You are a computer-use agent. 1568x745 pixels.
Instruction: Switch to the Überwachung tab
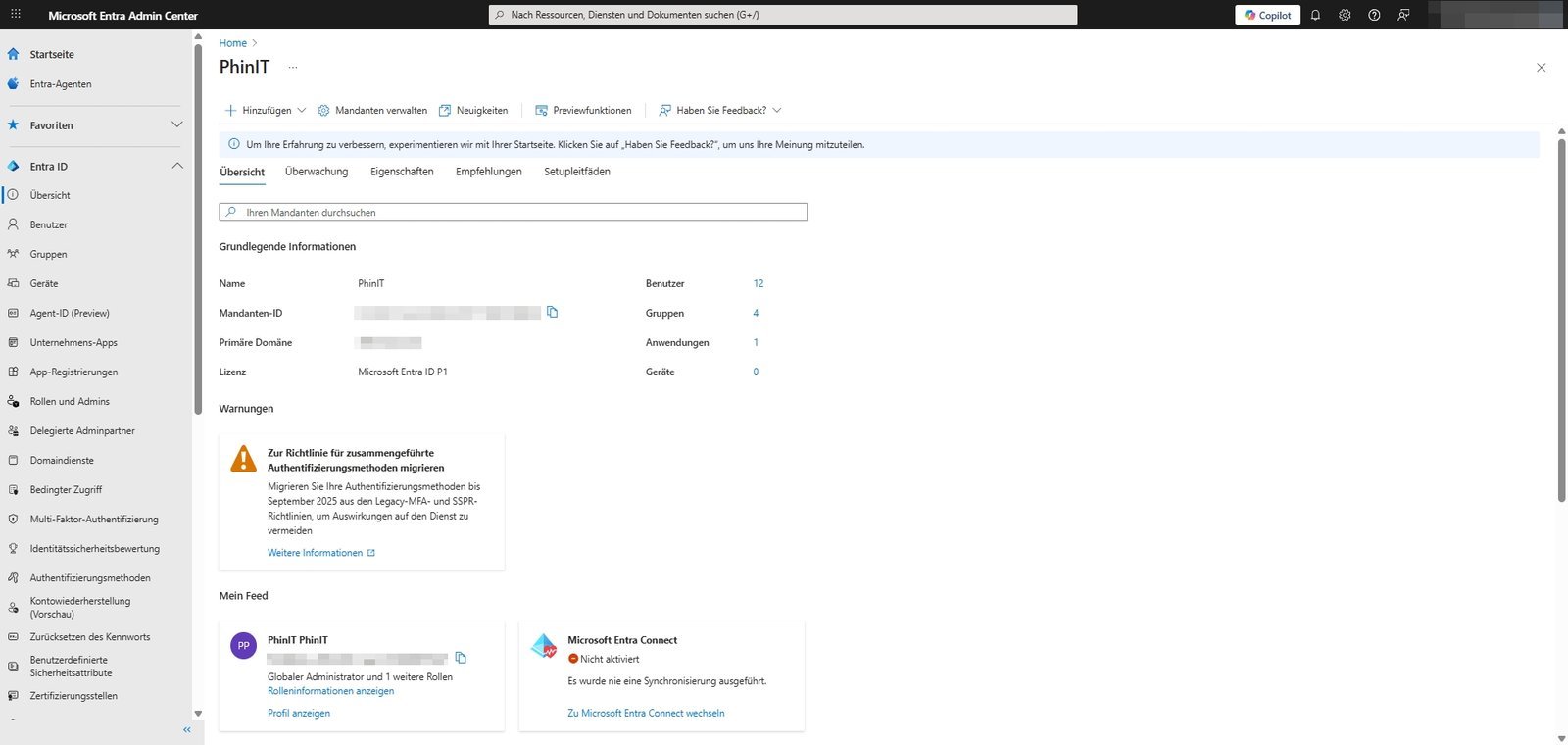pos(316,172)
